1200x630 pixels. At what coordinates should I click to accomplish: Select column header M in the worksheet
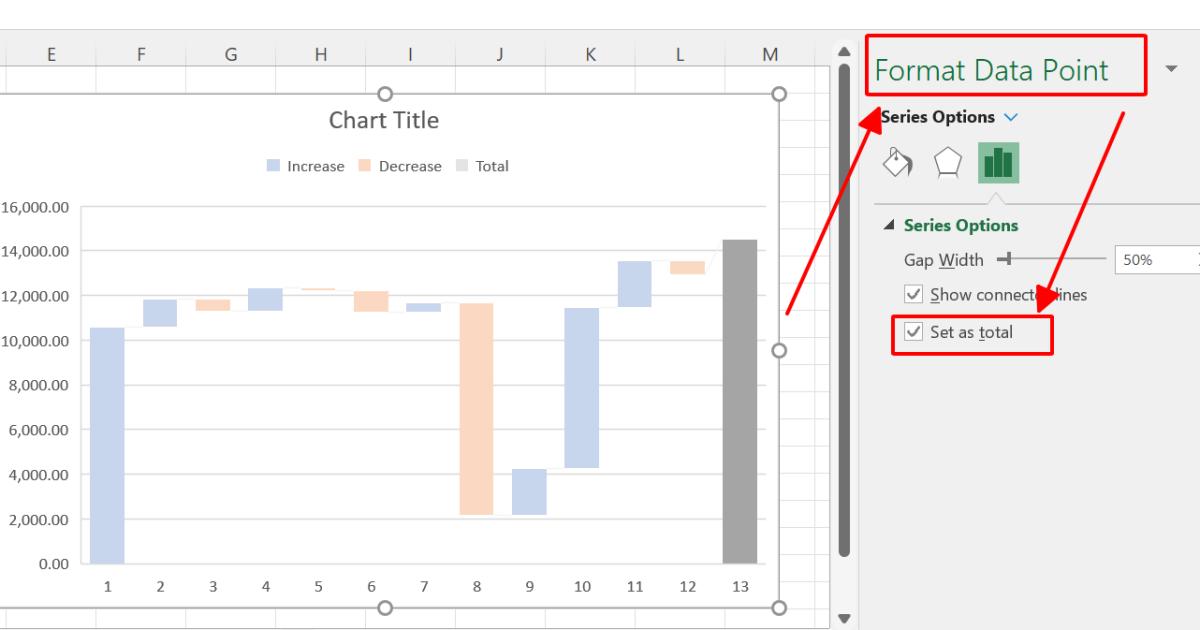(769, 54)
